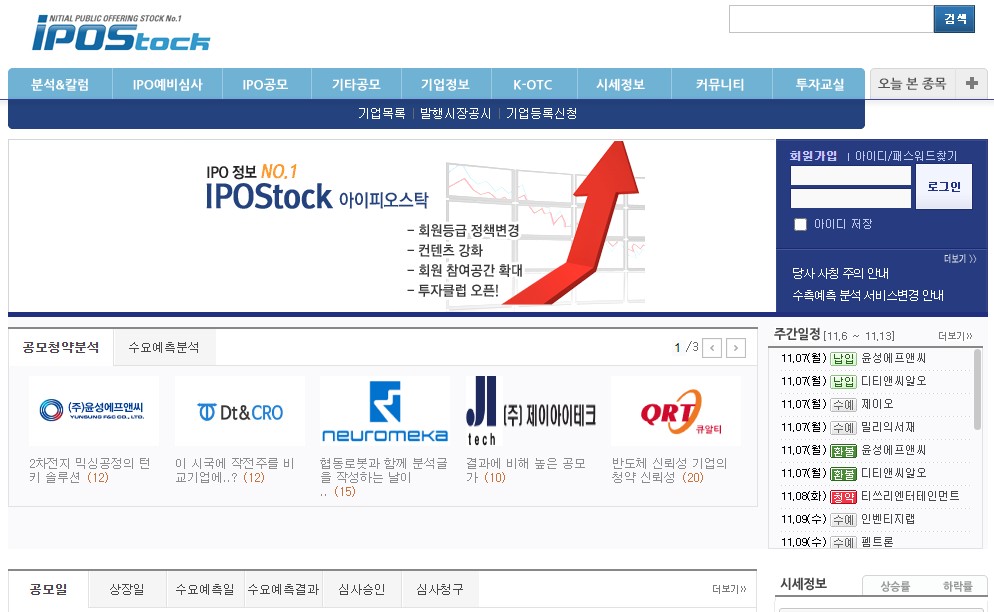The width and height of the screenshot is (994, 612).
Task: Open the Dt&CRO logo card
Action: click(x=240, y=410)
